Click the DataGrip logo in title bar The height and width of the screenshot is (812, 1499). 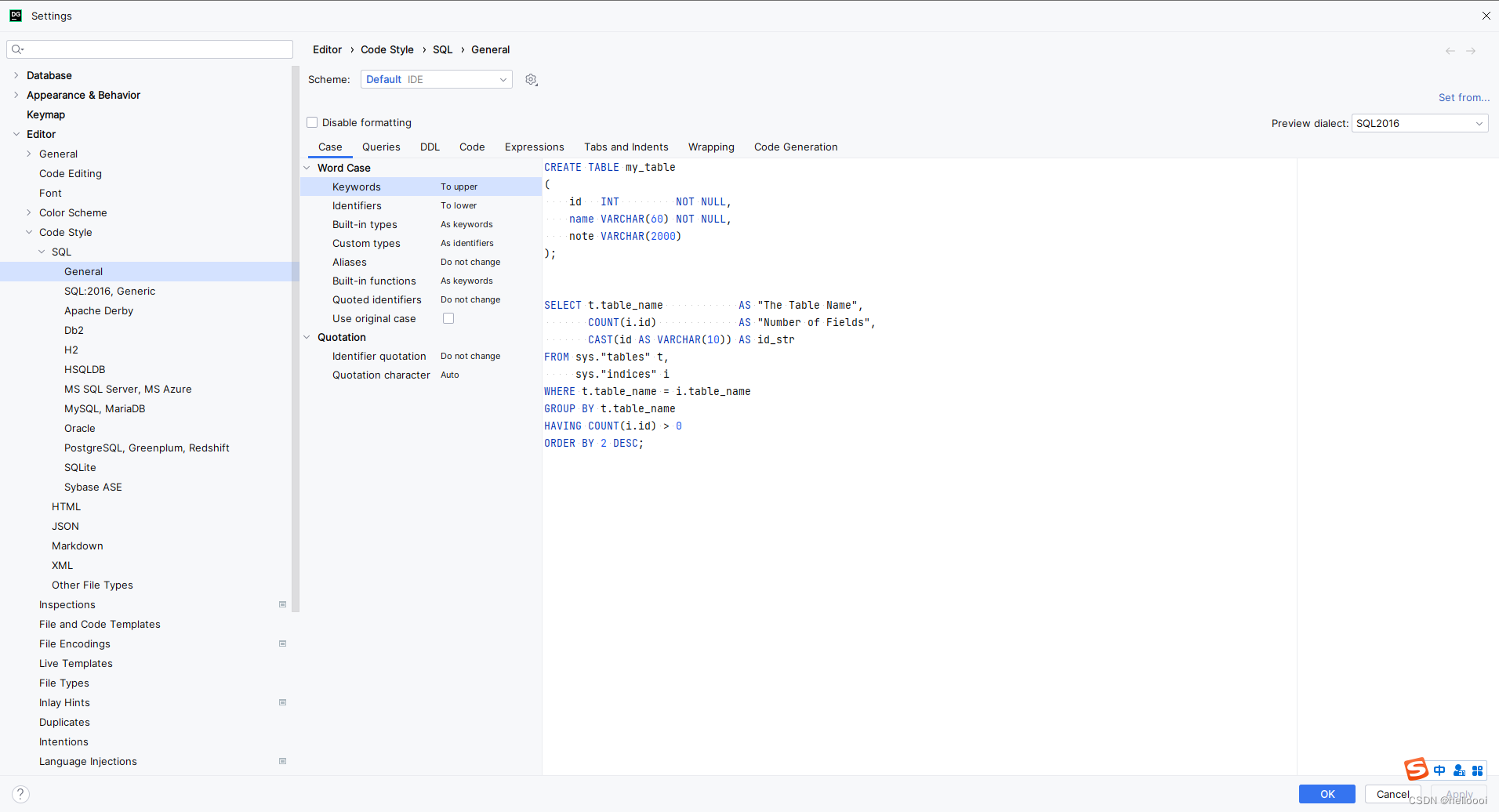16,16
